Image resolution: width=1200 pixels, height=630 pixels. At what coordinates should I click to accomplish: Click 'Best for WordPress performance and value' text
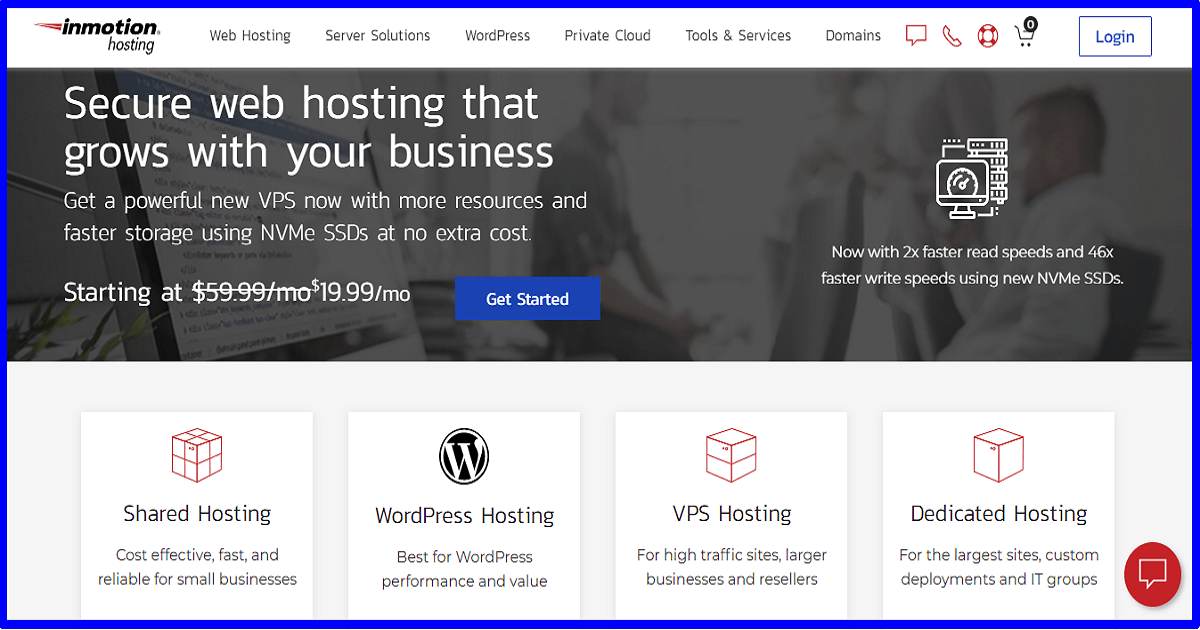point(464,569)
